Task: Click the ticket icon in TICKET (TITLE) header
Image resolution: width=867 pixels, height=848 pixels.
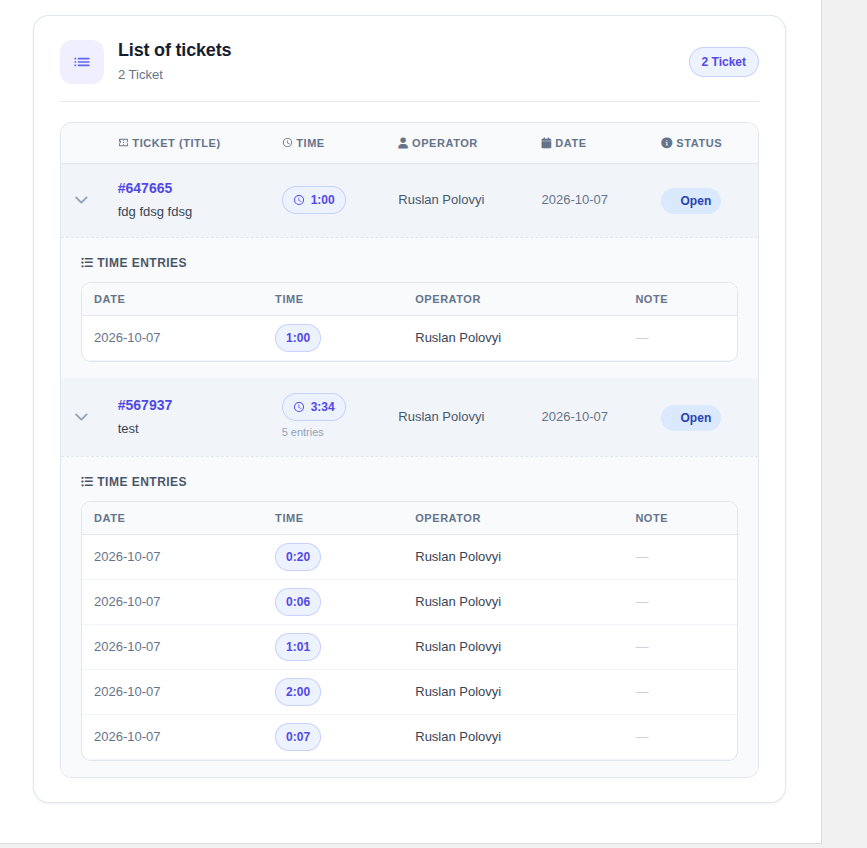Action: click(123, 143)
